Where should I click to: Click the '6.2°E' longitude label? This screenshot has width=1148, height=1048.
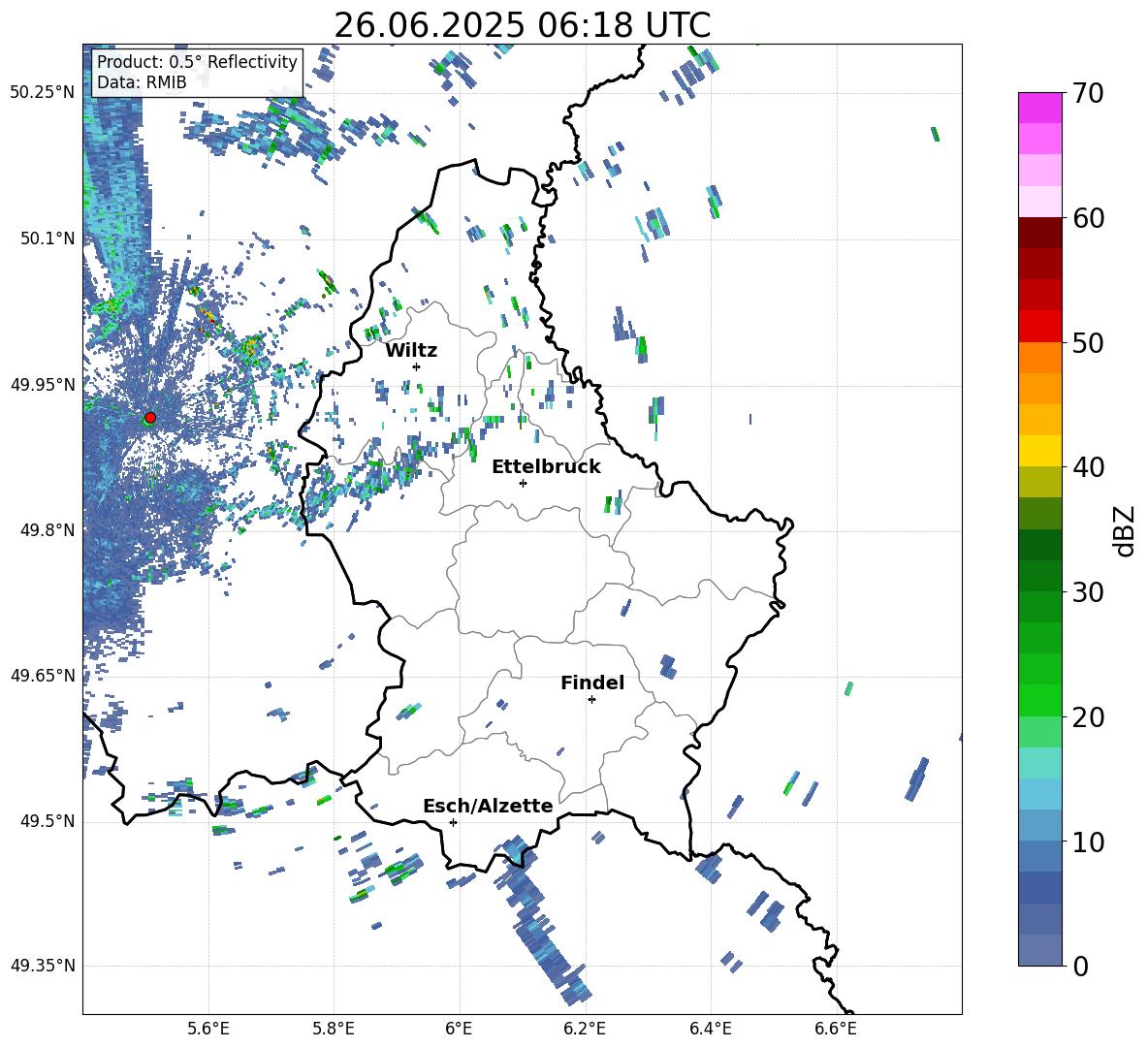click(x=585, y=1029)
